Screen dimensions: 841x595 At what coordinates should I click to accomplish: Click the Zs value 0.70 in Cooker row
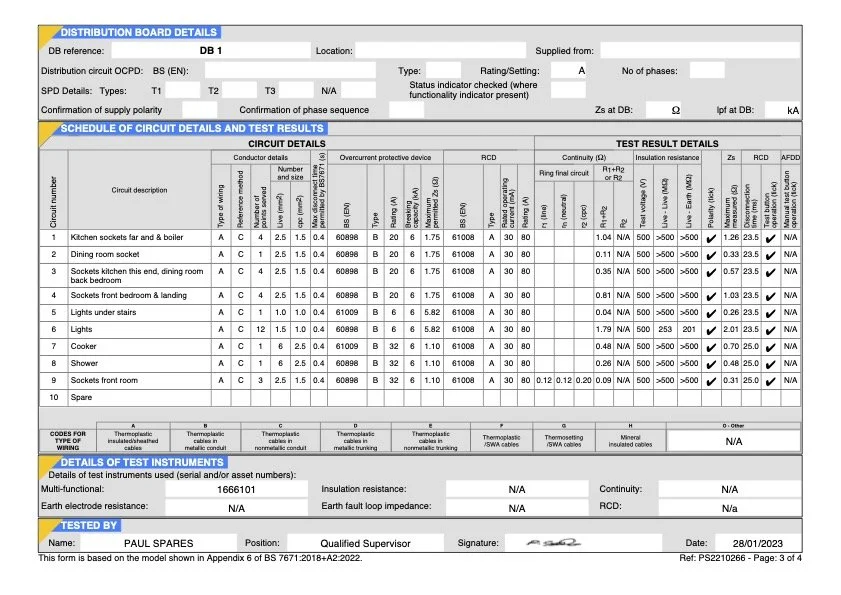731,346
